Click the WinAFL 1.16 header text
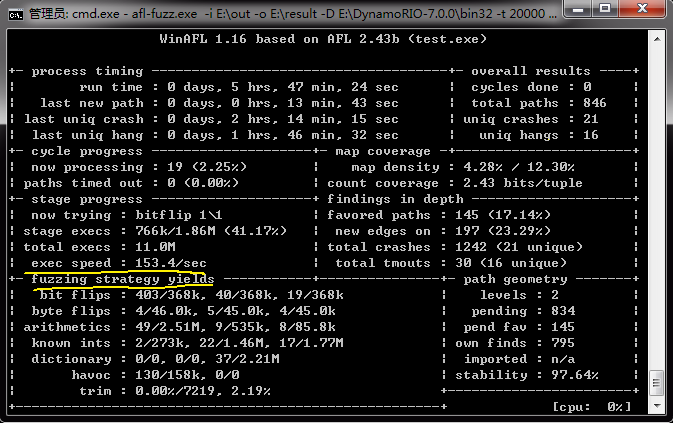 tap(323, 39)
